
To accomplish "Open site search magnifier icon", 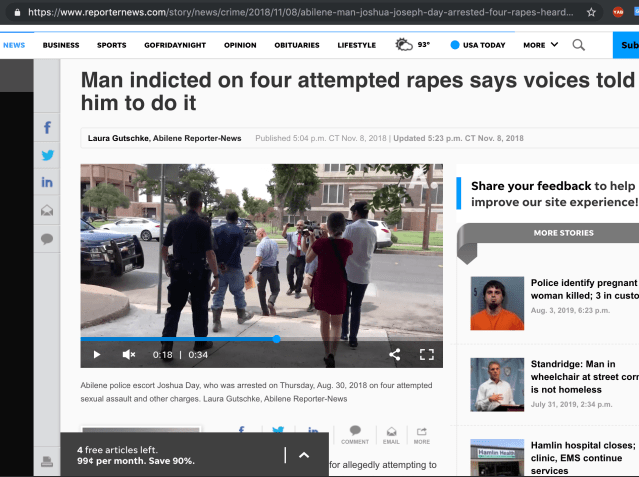I will (578, 45).
